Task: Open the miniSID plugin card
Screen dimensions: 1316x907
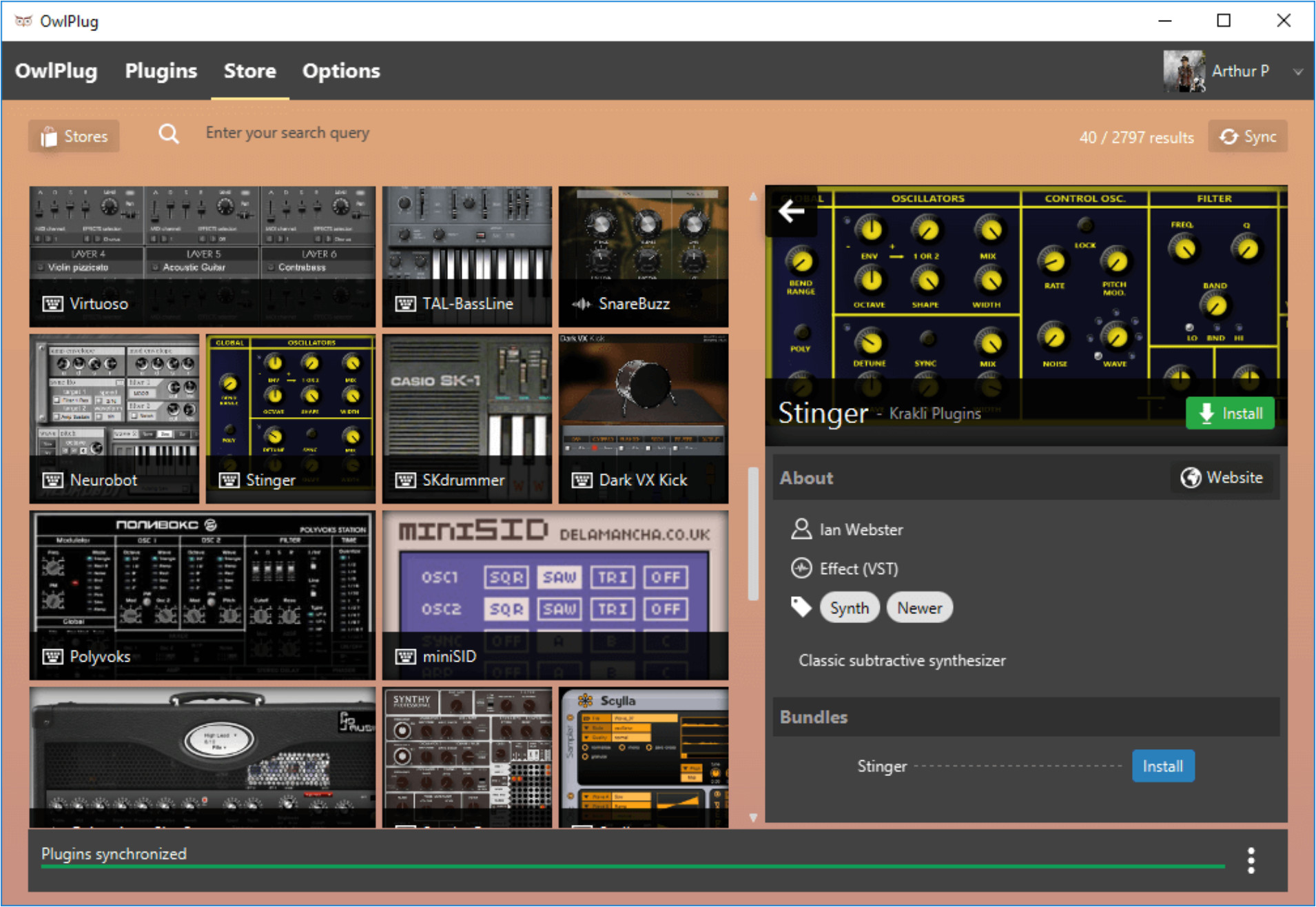Action: pos(555,595)
